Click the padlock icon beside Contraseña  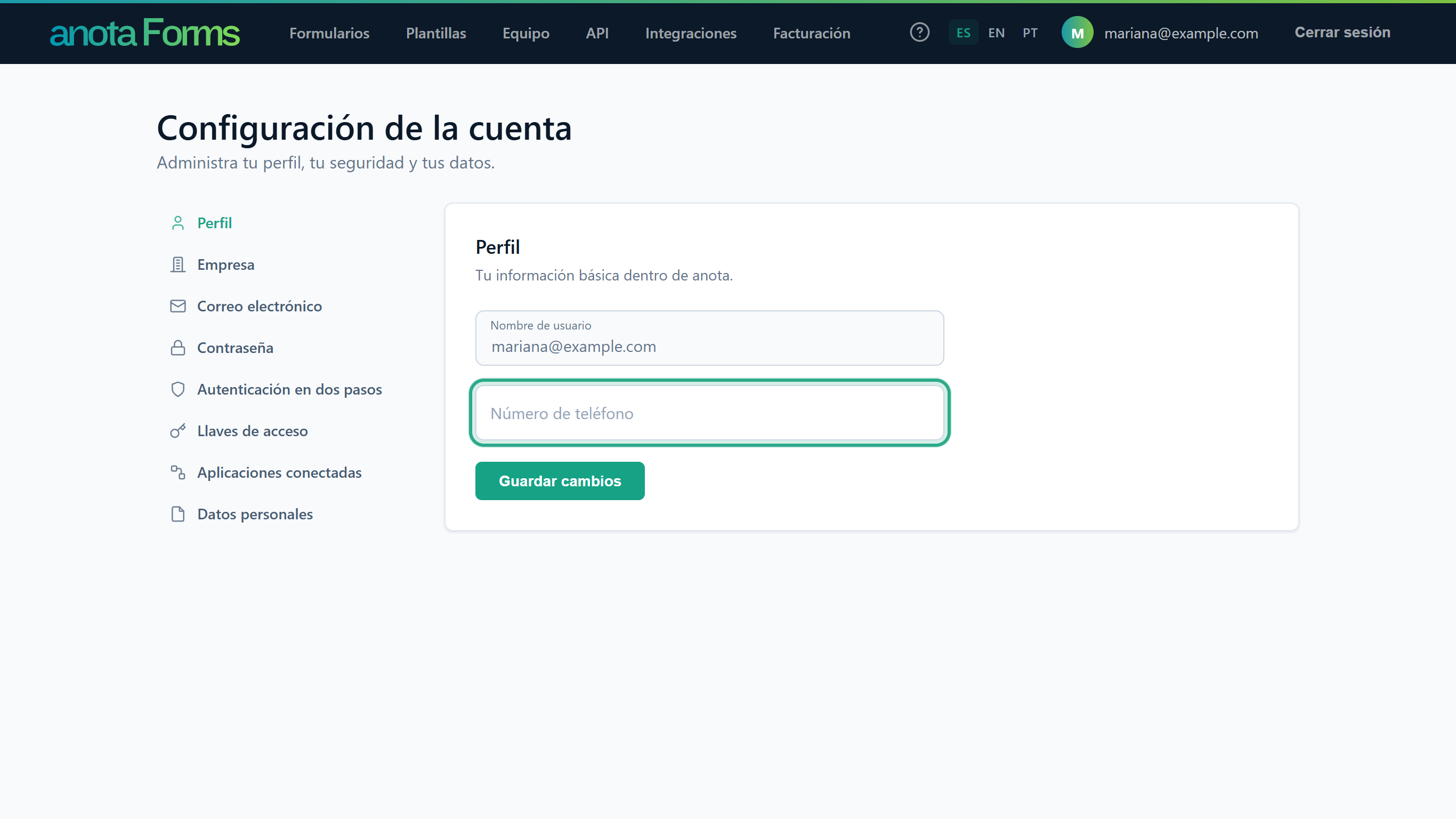point(177,348)
